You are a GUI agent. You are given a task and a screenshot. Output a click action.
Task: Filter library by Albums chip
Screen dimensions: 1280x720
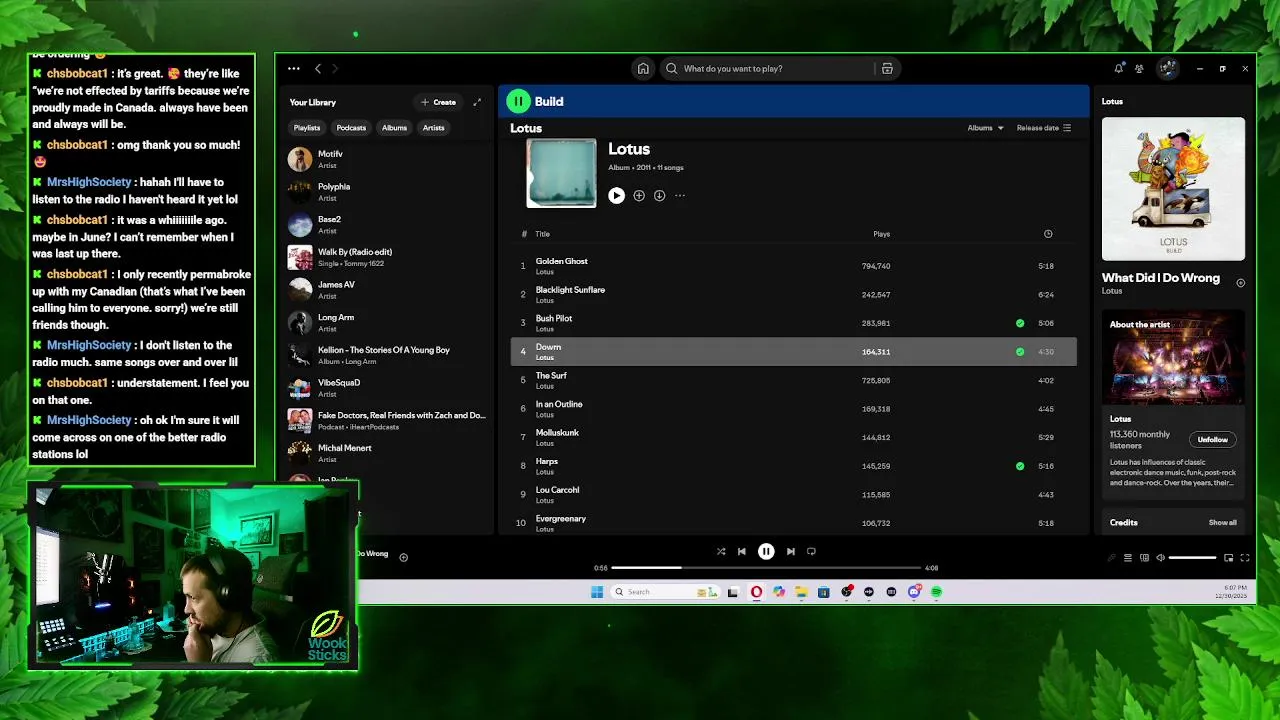click(394, 128)
